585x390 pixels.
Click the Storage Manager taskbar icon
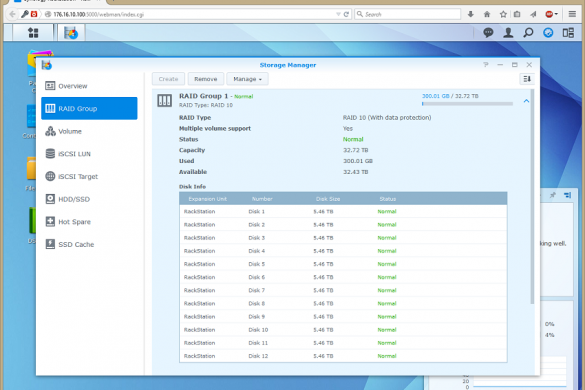click(71, 33)
